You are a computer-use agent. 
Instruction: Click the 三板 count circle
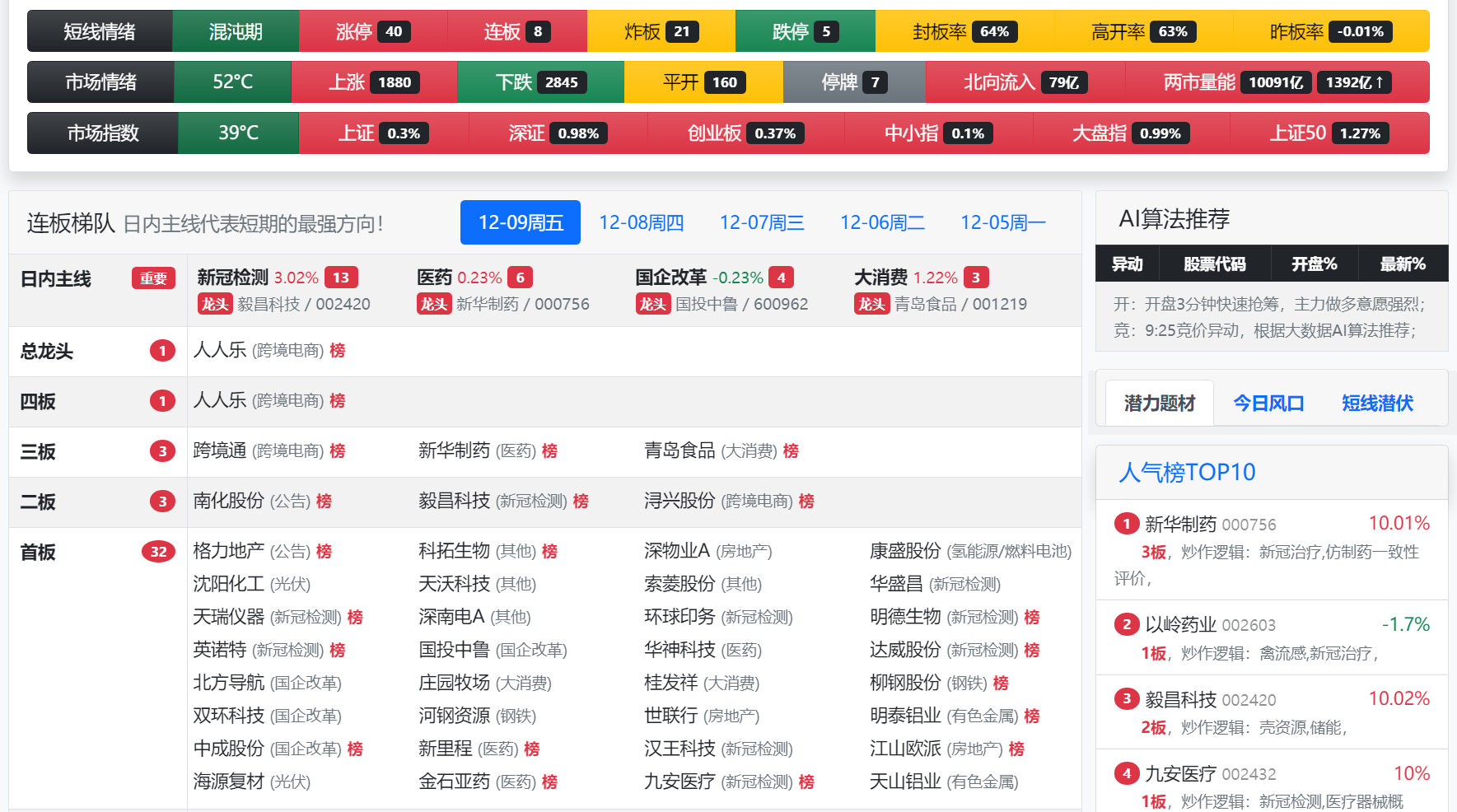pyautogui.click(x=162, y=451)
